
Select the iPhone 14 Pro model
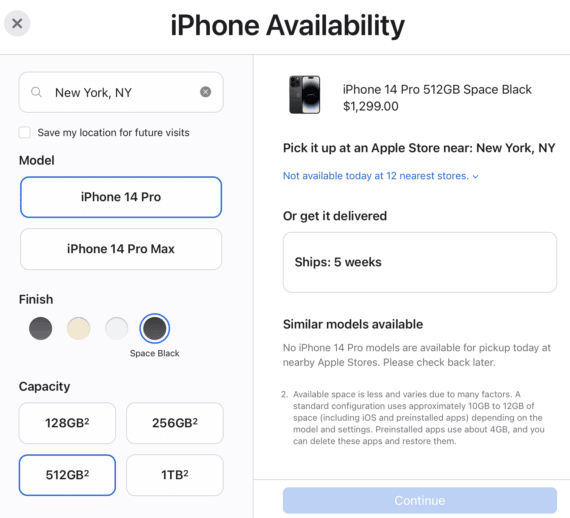[121, 197]
